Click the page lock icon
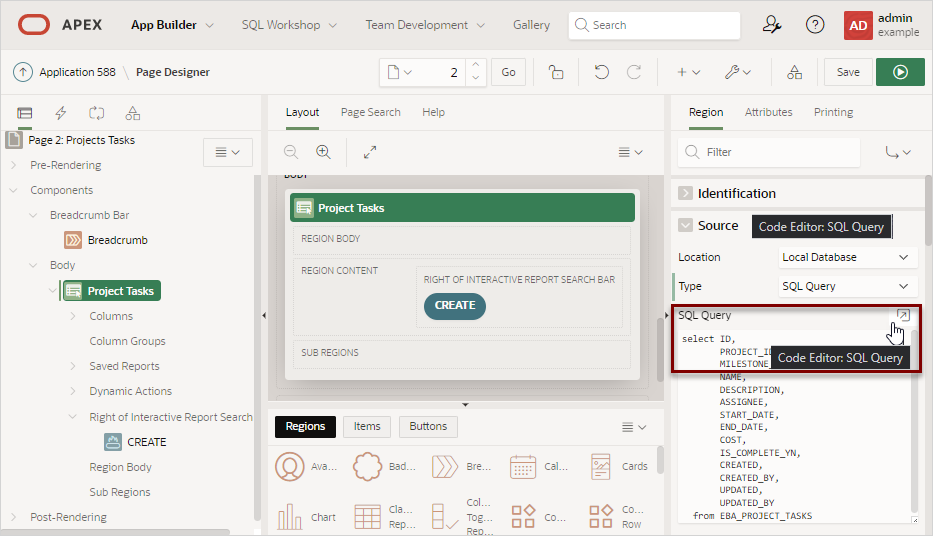Image resolution: width=933 pixels, height=536 pixels. (x=556, y=72)
